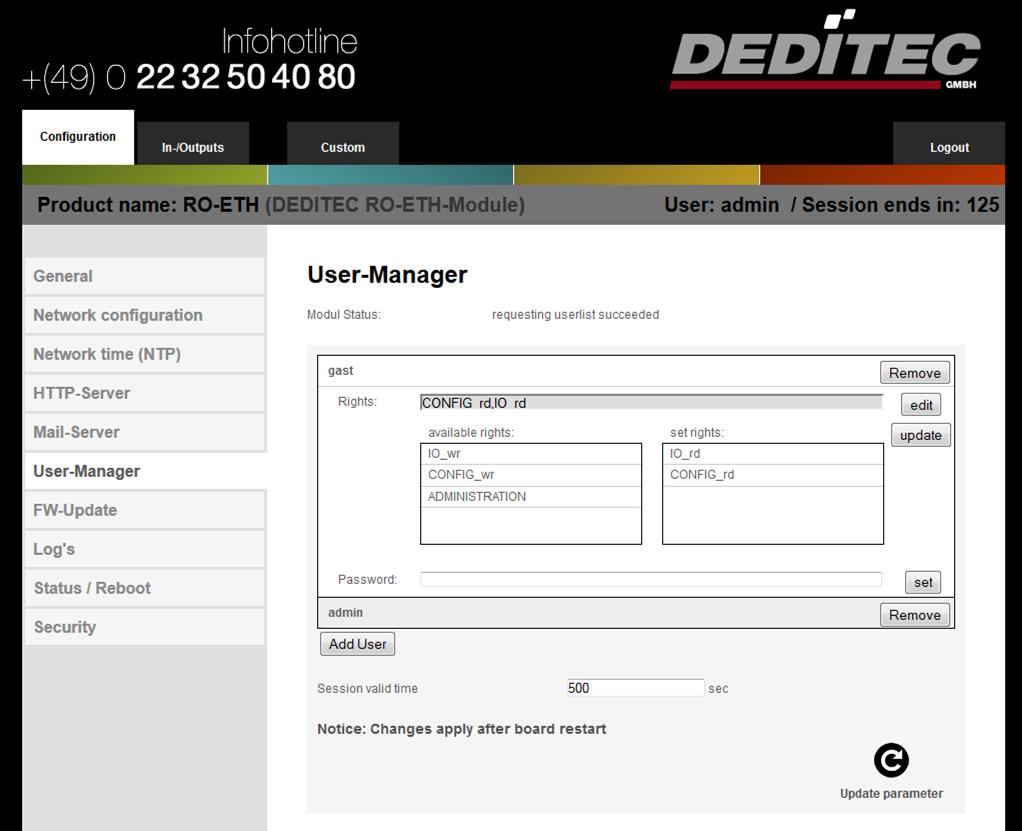Remove the gast user

[914, 373]
